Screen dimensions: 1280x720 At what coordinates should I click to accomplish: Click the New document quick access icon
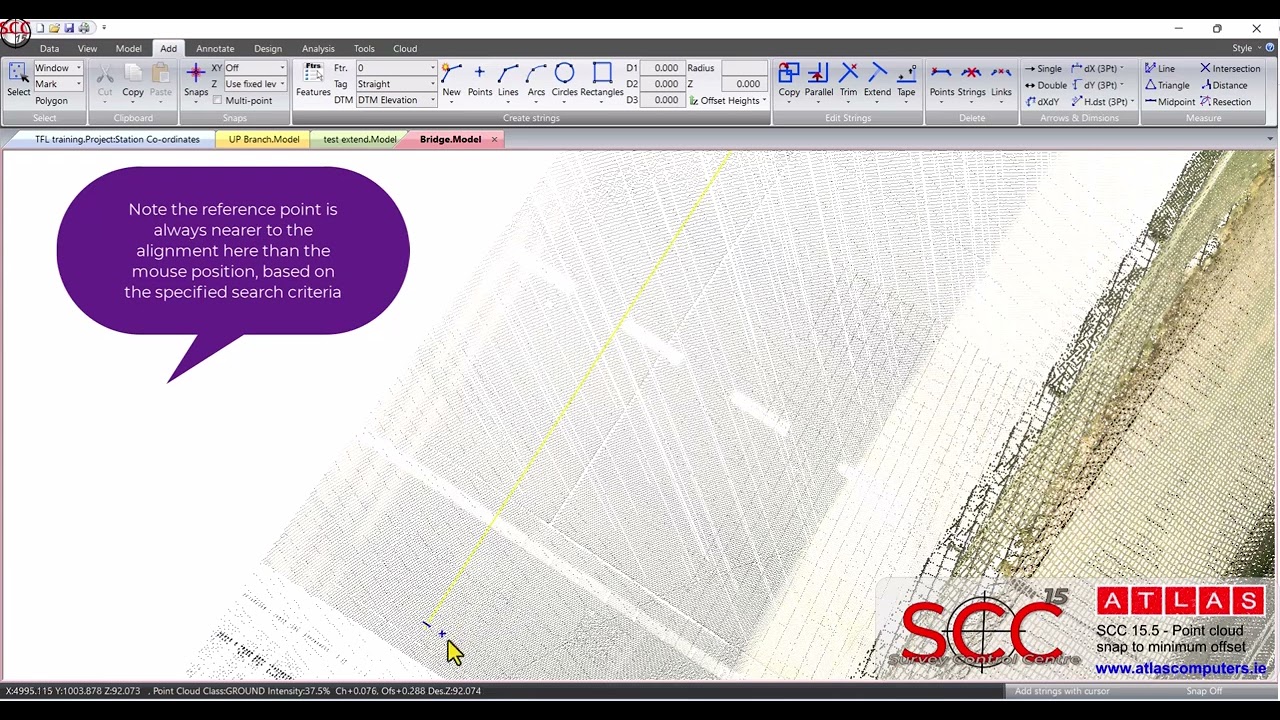40,28
